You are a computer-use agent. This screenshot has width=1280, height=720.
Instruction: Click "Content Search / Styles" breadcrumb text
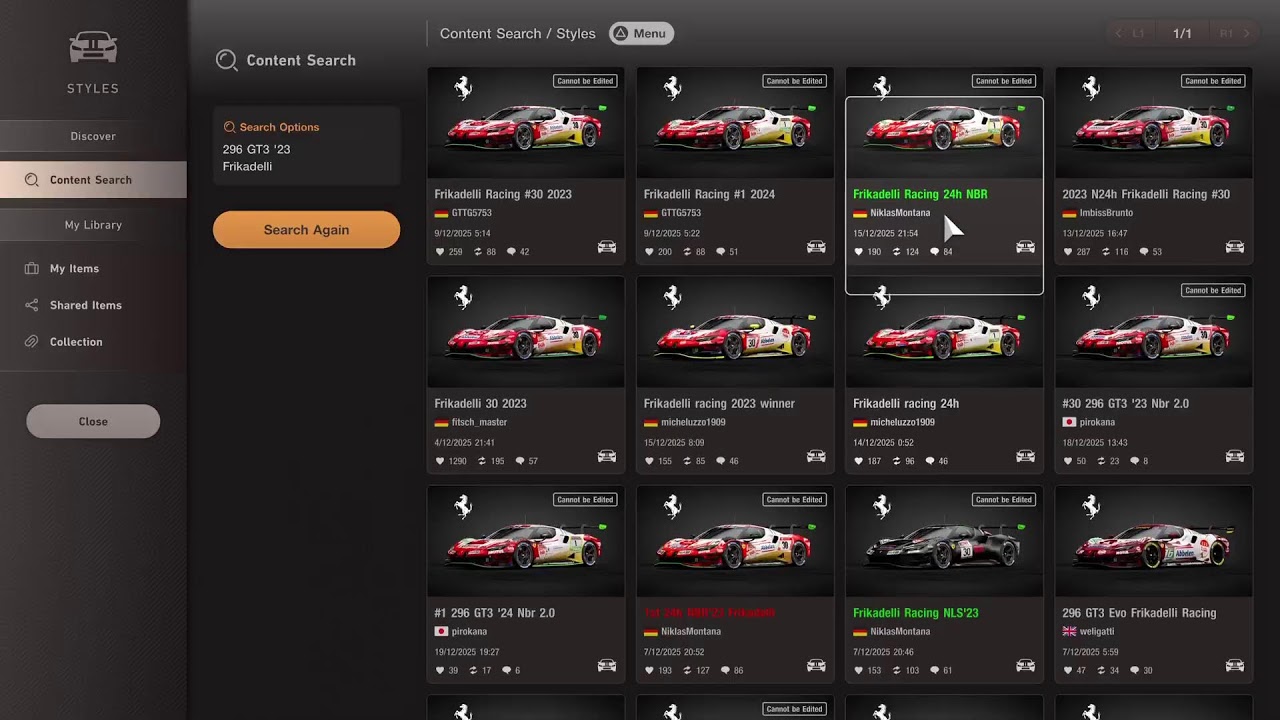[518, 33]
